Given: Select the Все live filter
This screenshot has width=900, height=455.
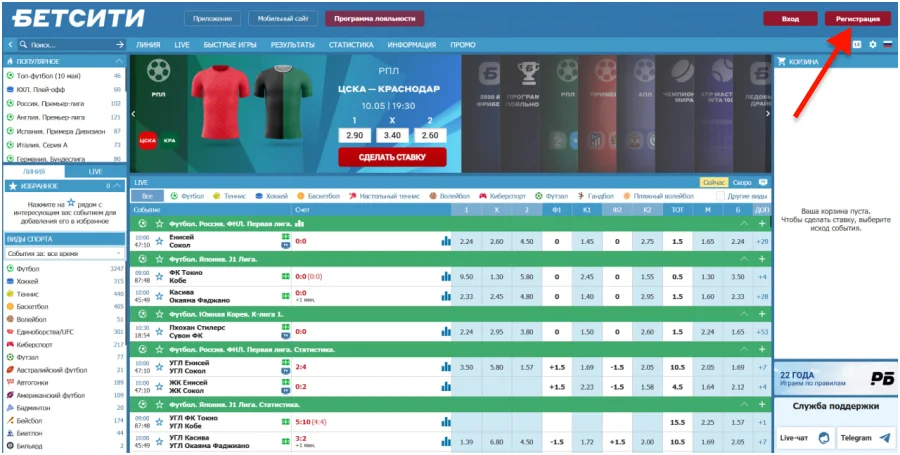Looking at the screenshot, I should (x=148, y=196).
